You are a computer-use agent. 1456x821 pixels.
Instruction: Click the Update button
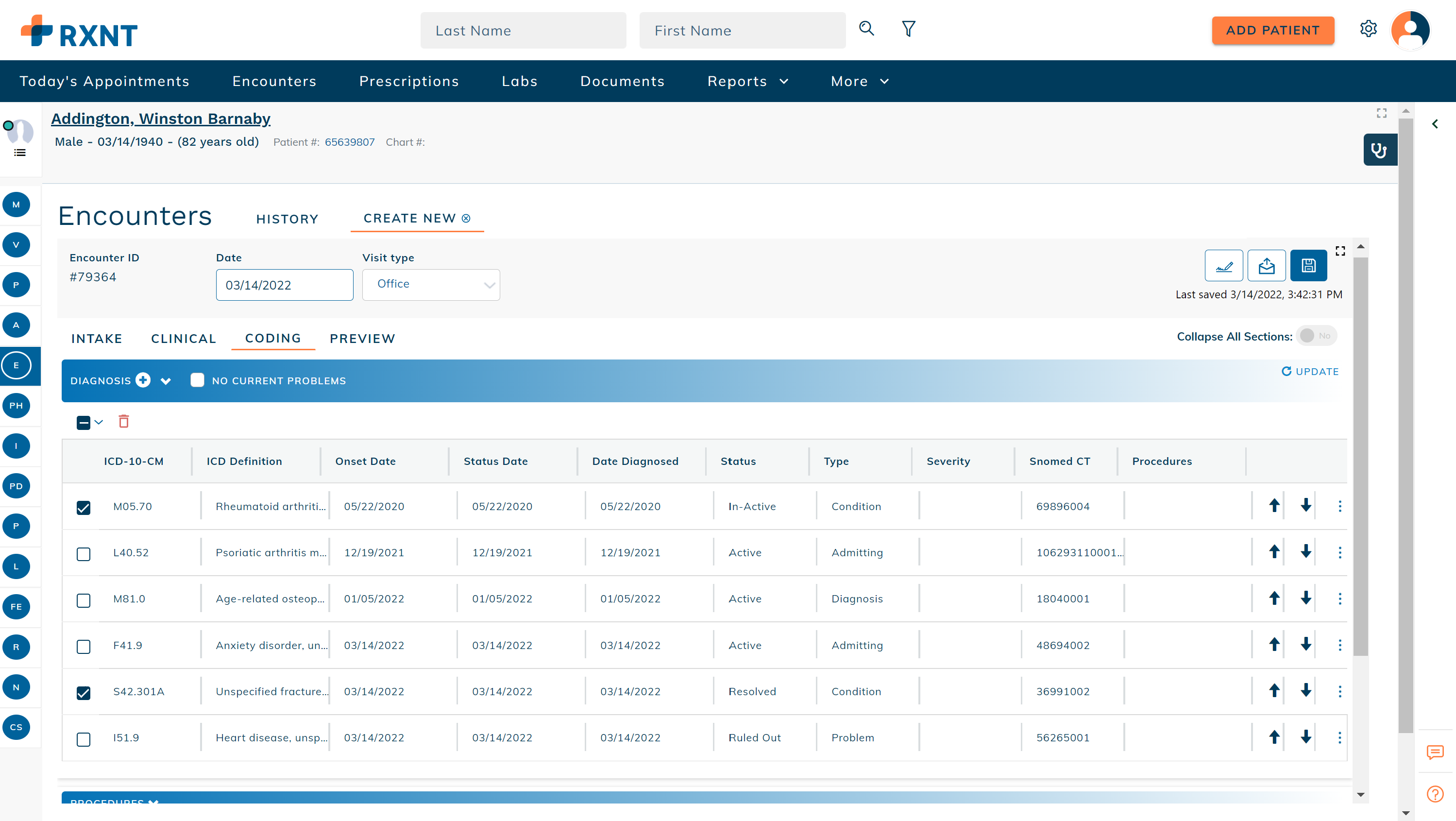click(1310, 372)
